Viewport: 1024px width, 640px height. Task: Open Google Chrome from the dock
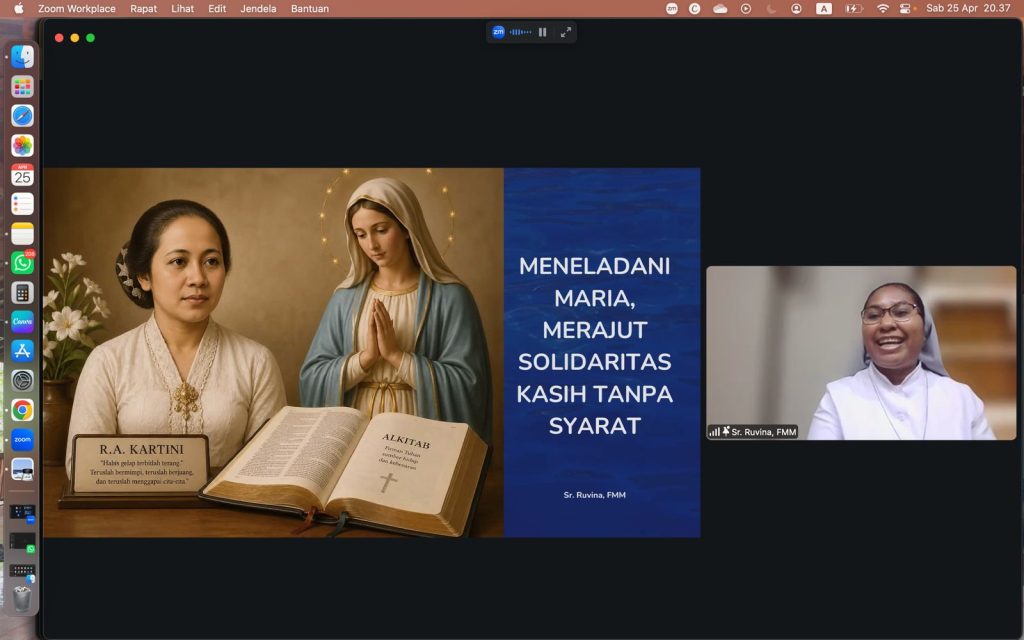(x=22, y=410)
